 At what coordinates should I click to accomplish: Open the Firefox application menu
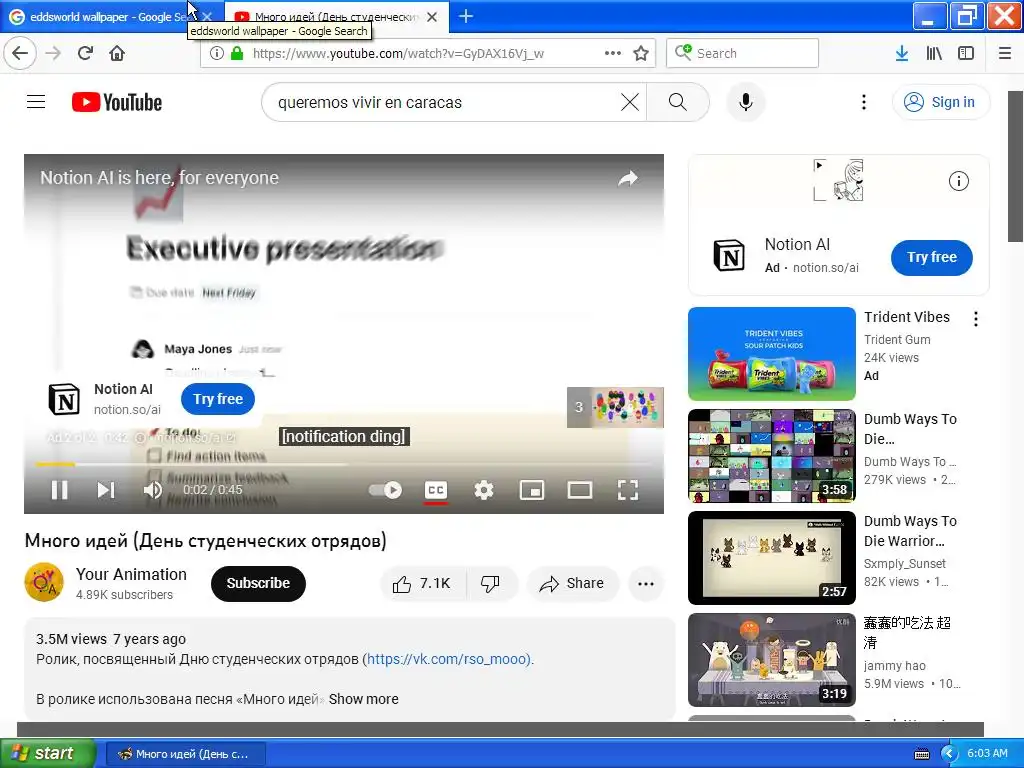(x=1005, y=53)
